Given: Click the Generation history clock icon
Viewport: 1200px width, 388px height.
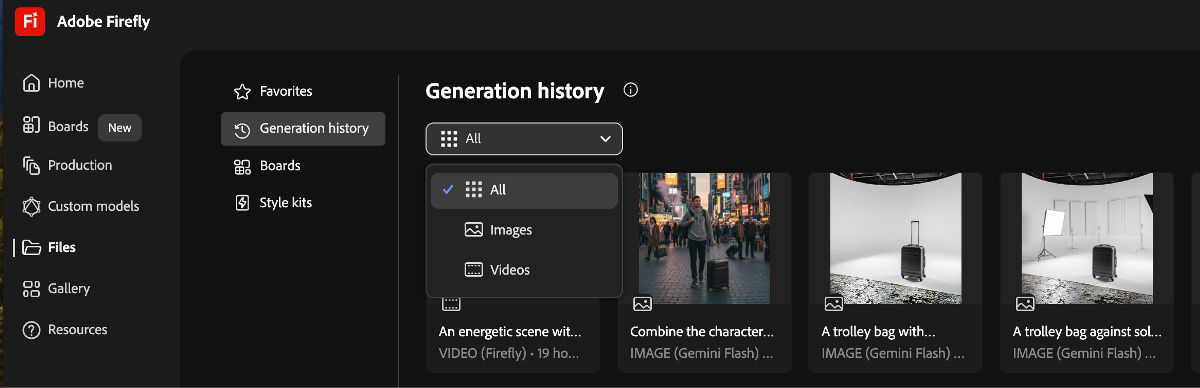Looking at the screenshot, I should [242, 129].
